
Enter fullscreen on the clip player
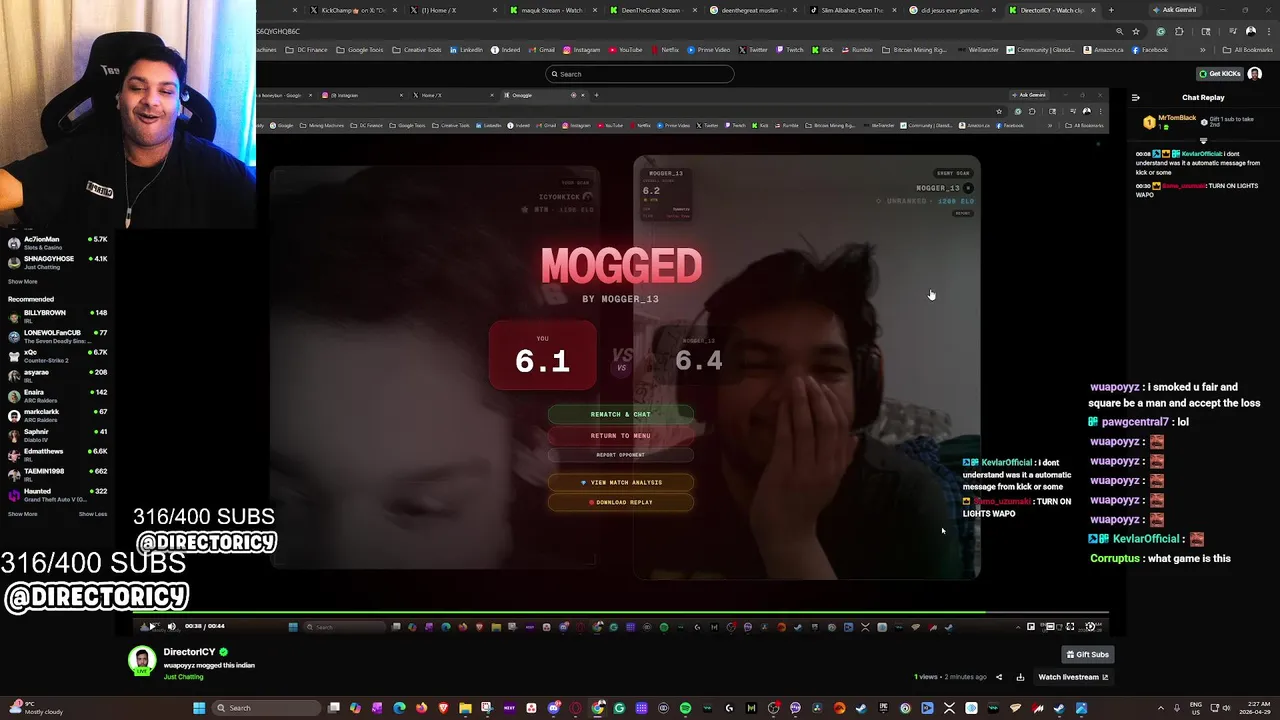pos(1070,627)
